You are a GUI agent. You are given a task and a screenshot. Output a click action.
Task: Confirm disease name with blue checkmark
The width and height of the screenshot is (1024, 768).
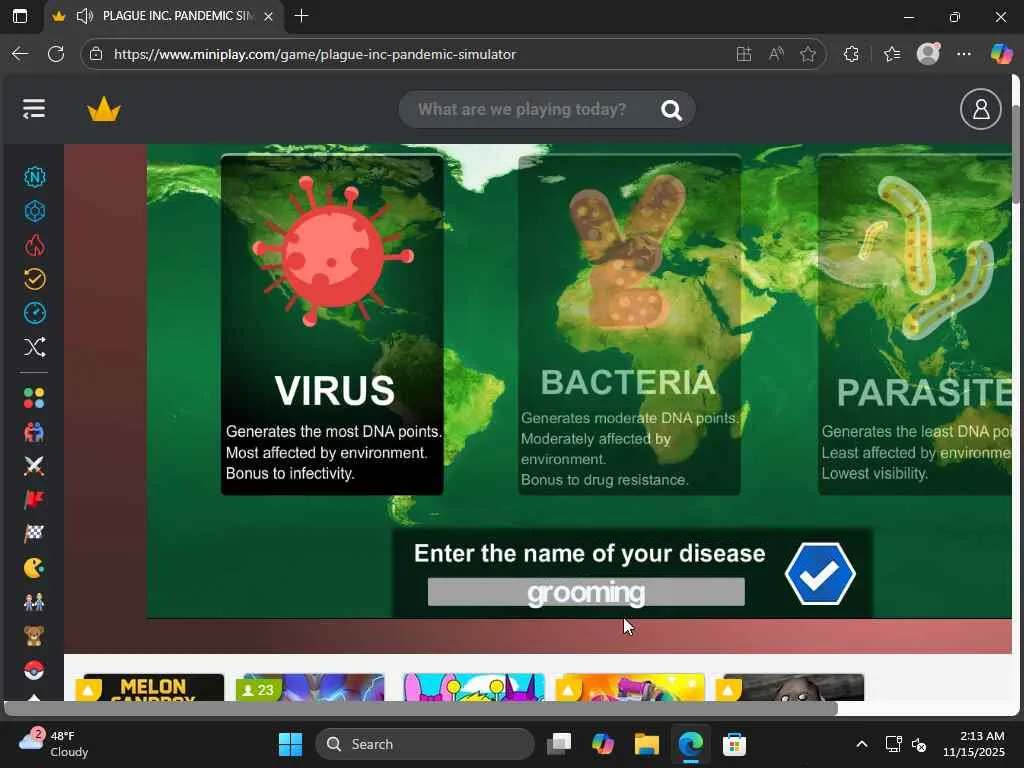820,573
